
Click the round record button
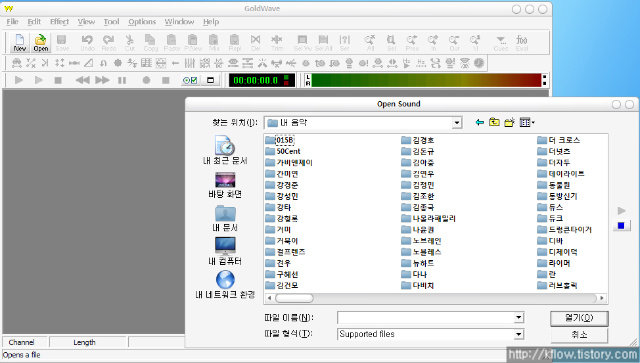[146, 80]
